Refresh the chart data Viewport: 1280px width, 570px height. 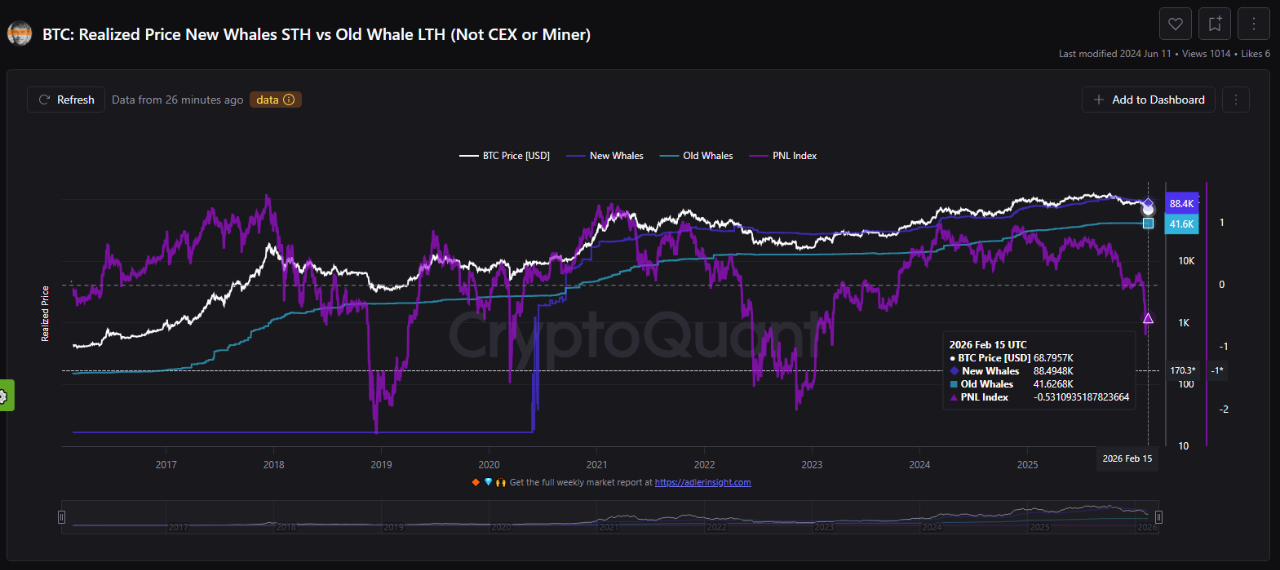(66, 100)
